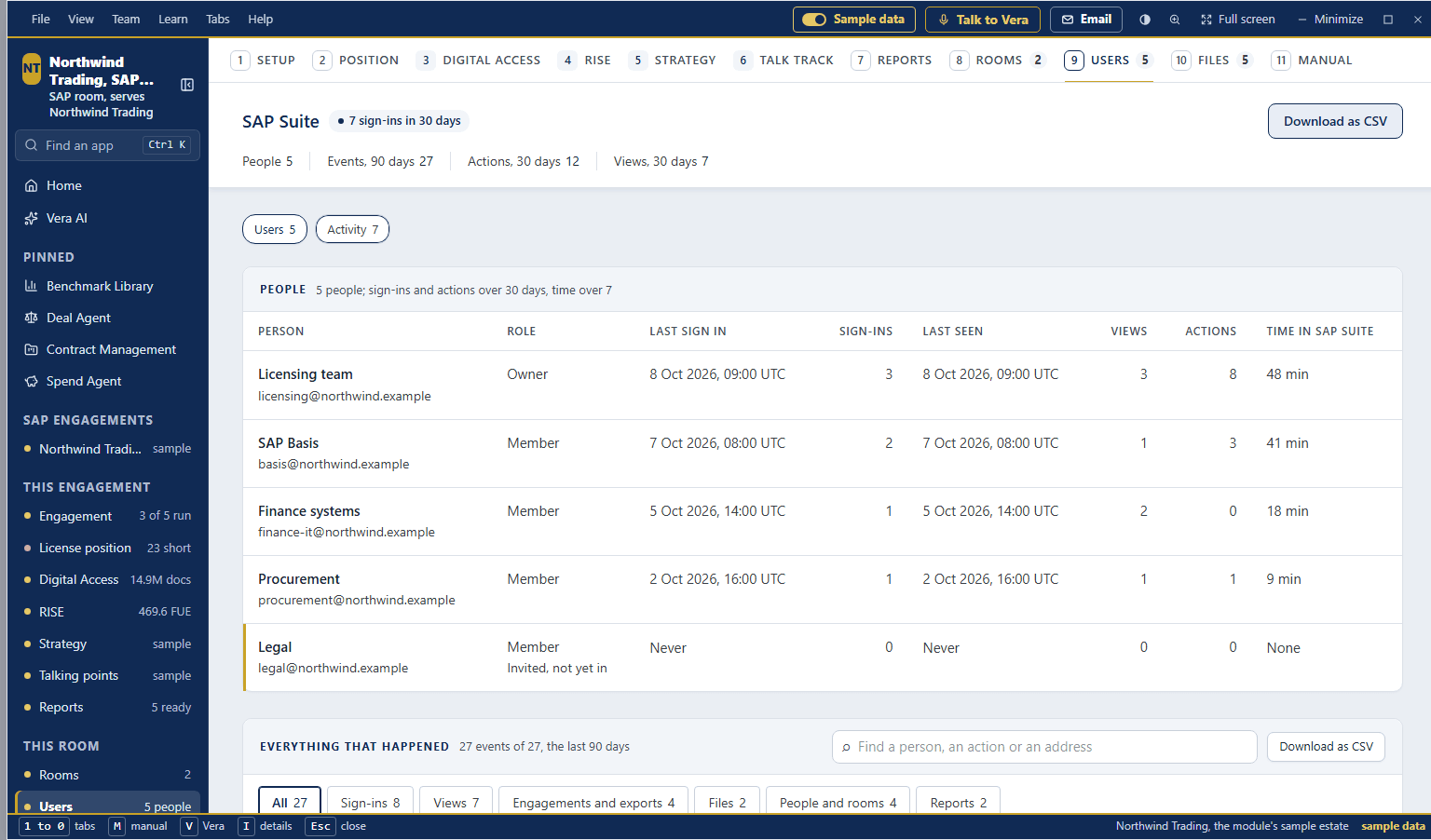
Task: Open the File menu
Action: tap(41, 20)
